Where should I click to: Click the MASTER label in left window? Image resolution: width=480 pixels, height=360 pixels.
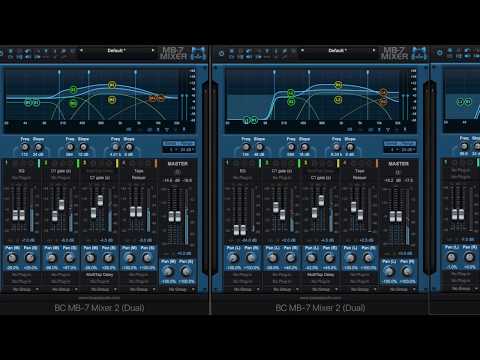pyautogui.click(x=177, y=164)
